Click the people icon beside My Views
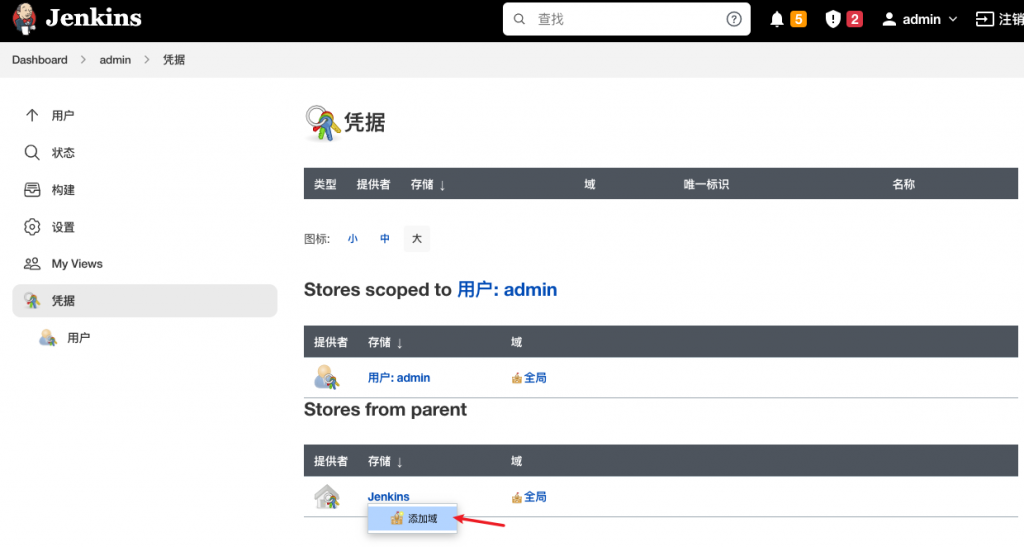The image size is (1024, 547). click(32, 264)
